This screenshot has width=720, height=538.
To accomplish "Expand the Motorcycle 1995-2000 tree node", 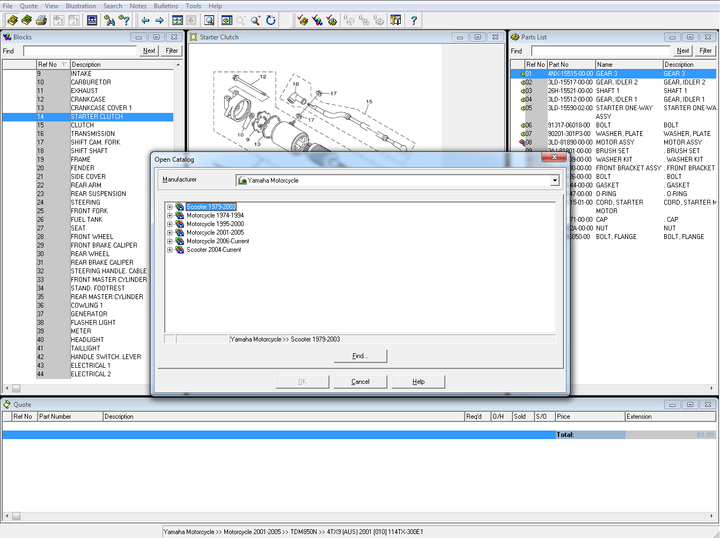I will click(170, 224).
